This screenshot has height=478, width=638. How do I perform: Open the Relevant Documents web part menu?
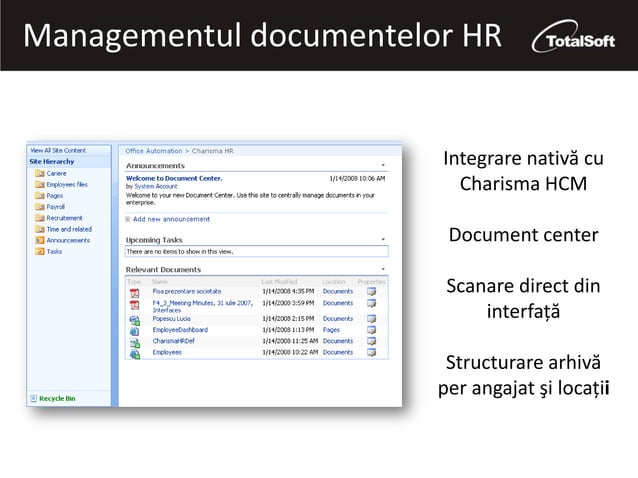point(384,270)
